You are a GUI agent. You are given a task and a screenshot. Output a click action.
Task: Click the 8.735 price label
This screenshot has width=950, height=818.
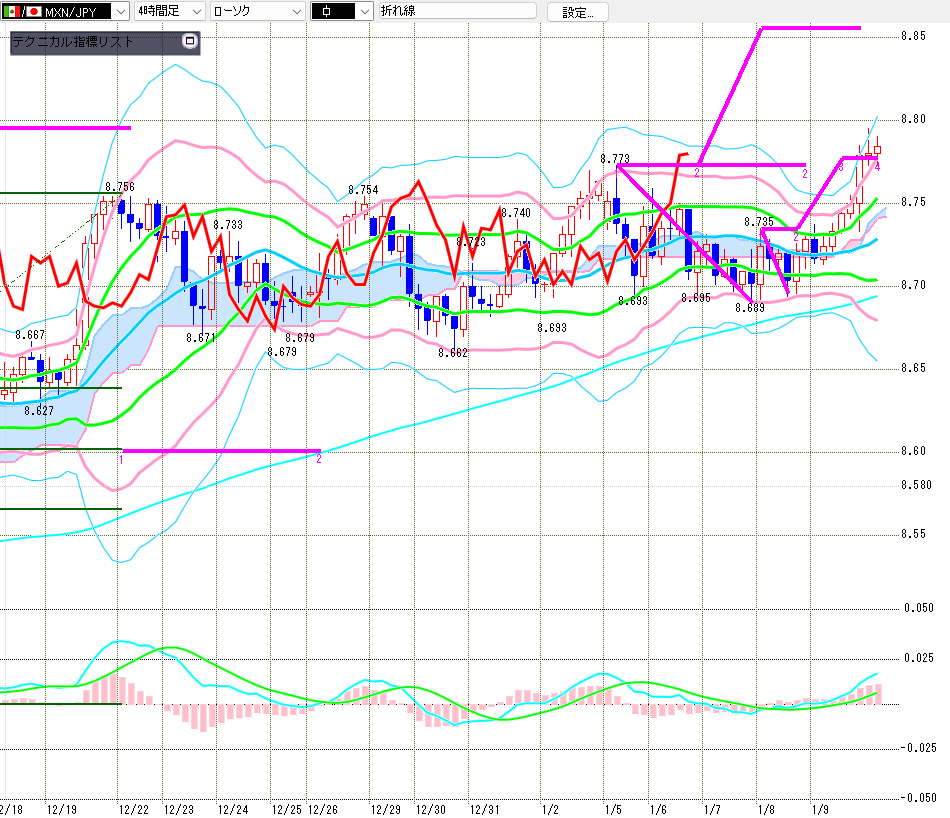pos(758,221)
